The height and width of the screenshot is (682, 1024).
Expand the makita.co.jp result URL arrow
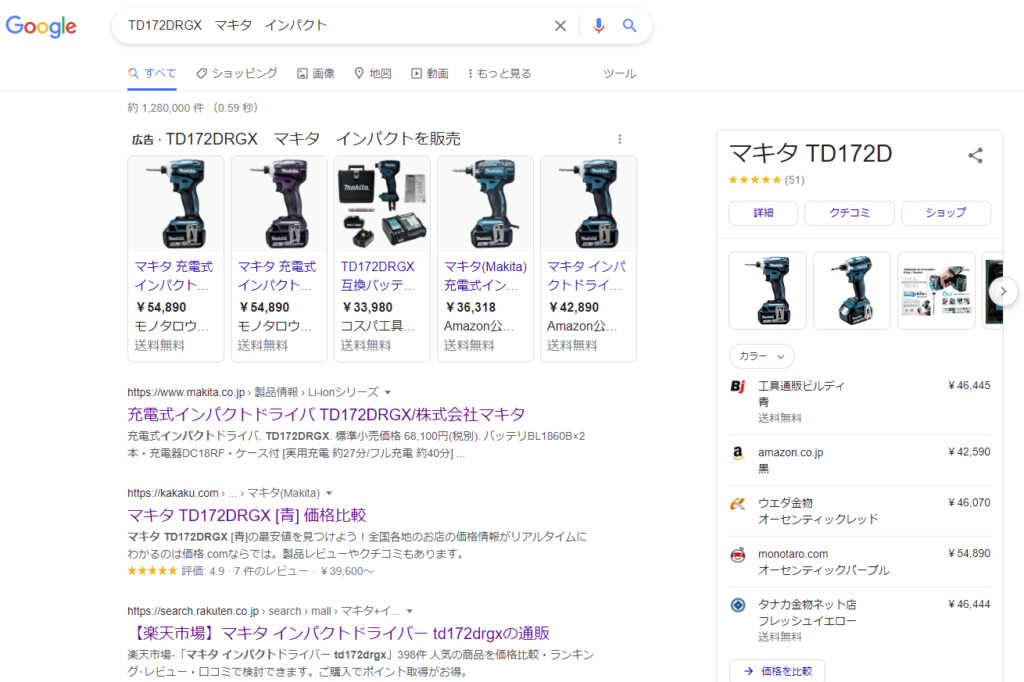[x=388, y=392]
